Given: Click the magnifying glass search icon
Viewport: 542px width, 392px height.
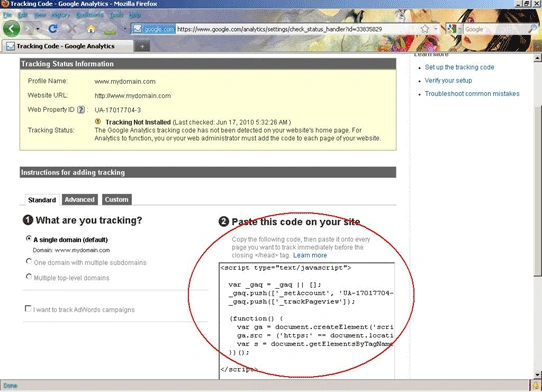Looking at the screenshot, I should coord(533,29).
